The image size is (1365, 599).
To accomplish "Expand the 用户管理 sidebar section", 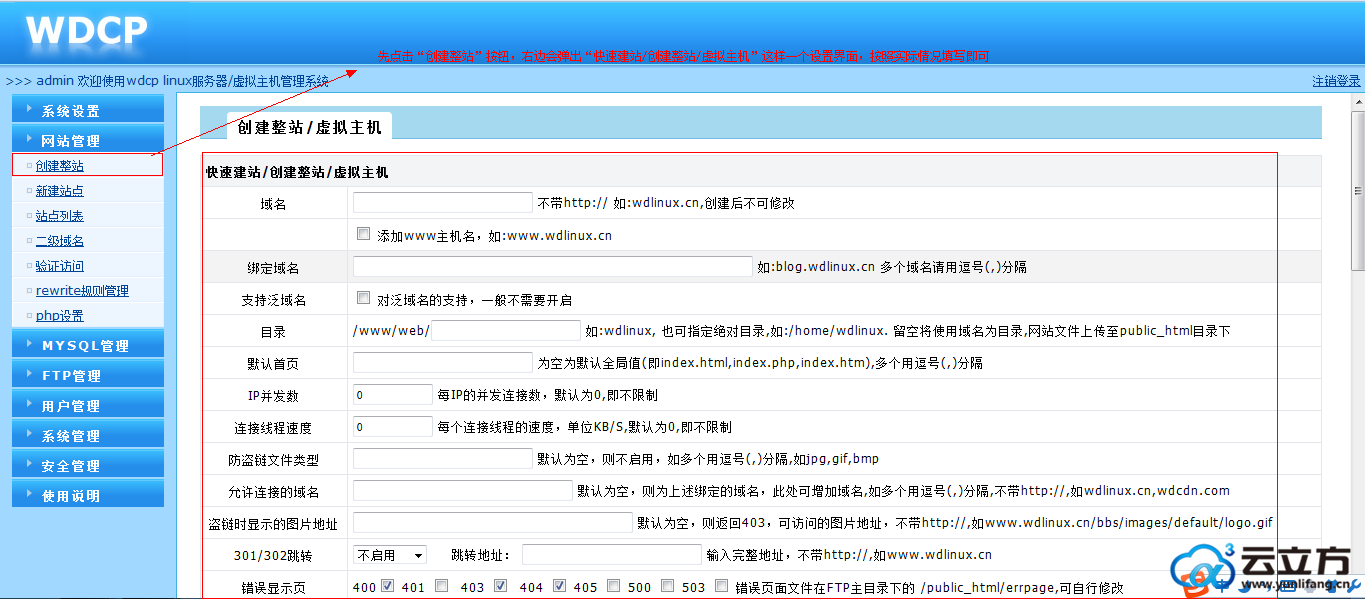I will (88, 405).
